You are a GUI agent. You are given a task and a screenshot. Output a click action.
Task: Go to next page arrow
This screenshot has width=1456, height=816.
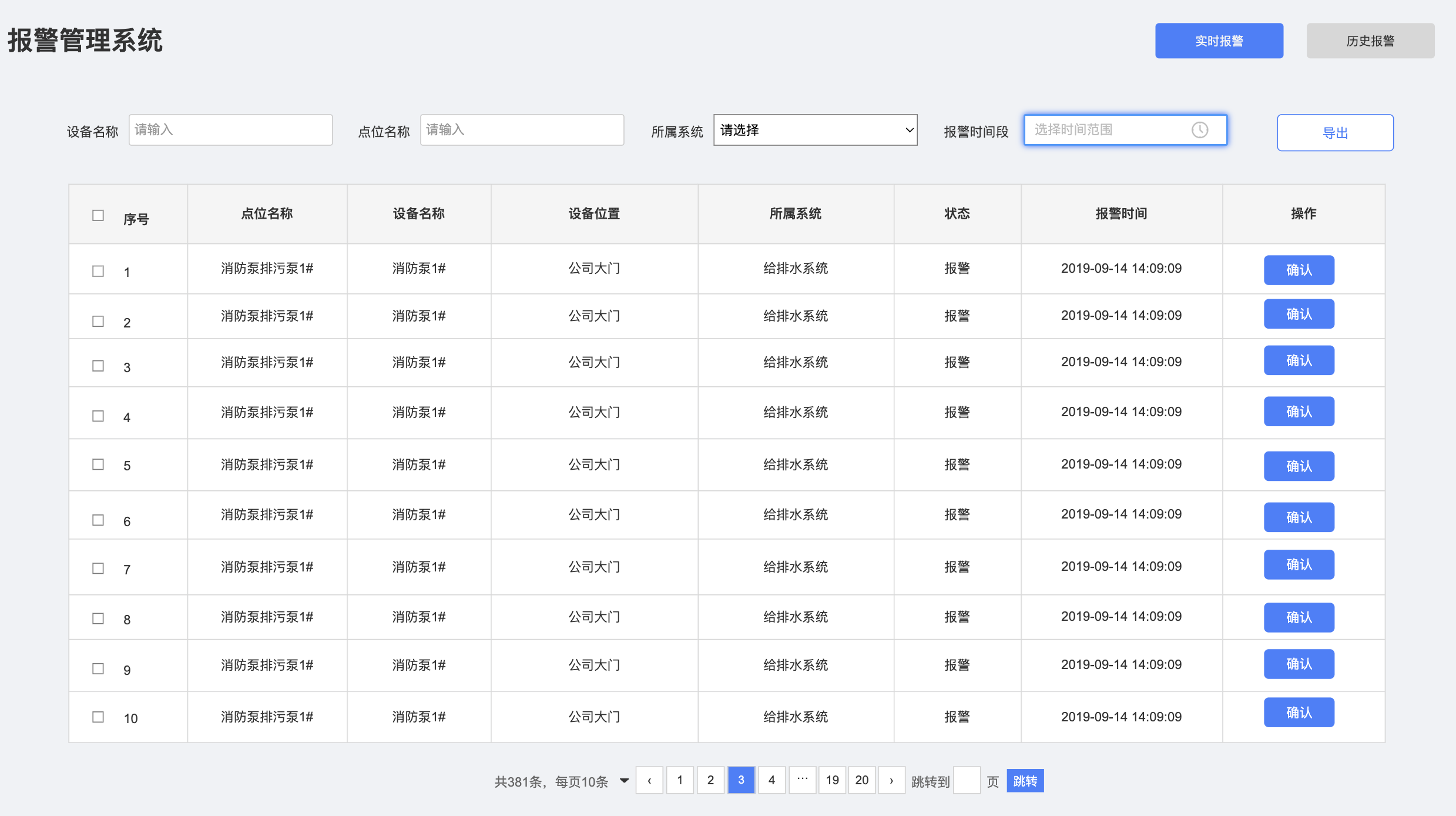pos(891,781)
